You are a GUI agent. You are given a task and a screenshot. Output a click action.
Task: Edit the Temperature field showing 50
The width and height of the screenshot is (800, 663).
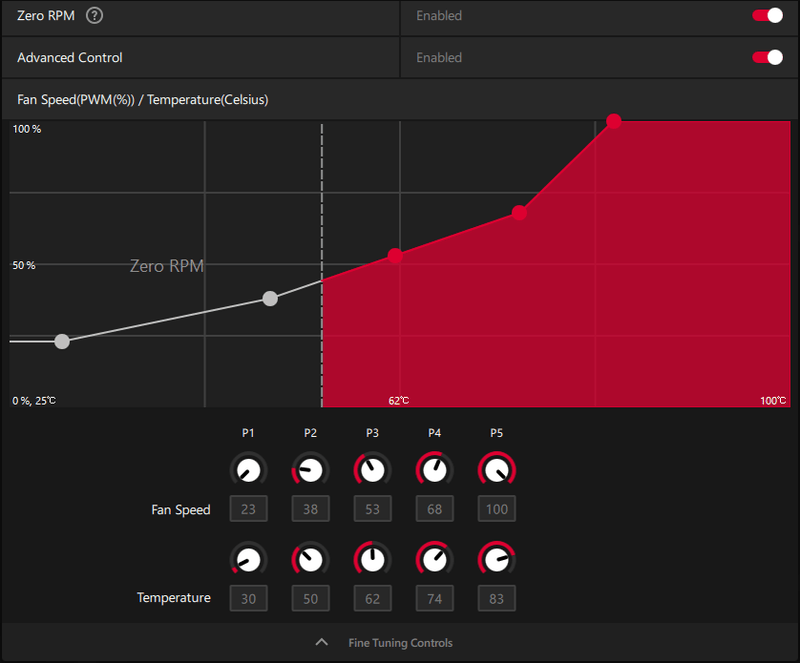tap(310, 598)
